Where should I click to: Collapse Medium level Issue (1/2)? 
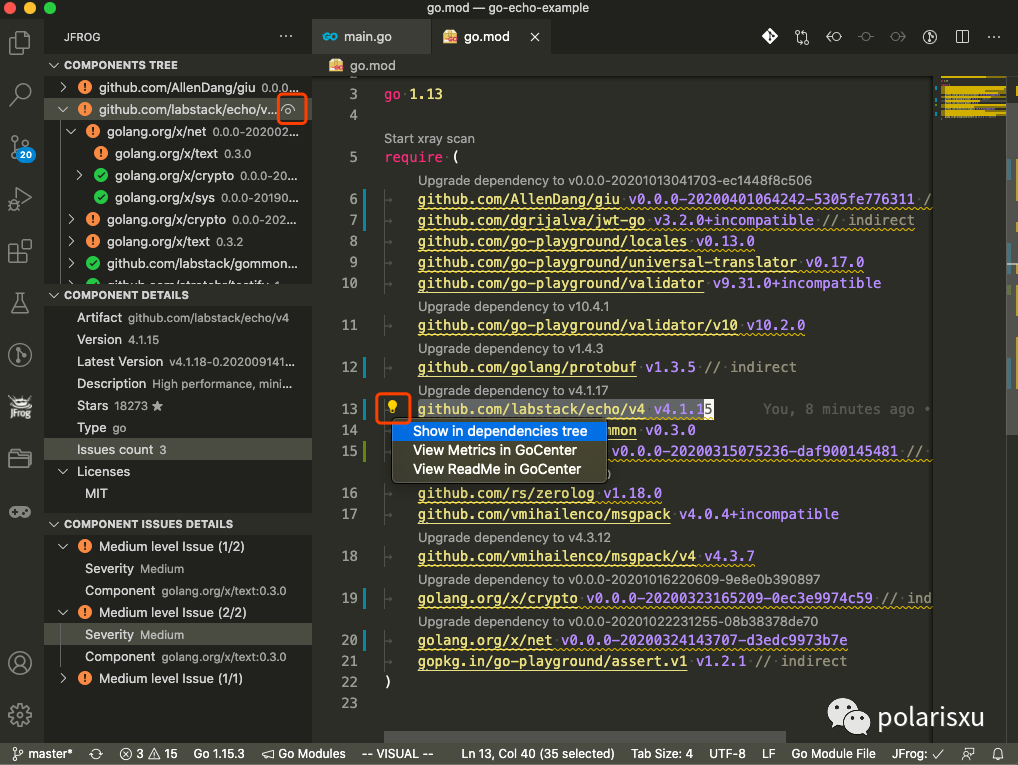coord(63,546)
